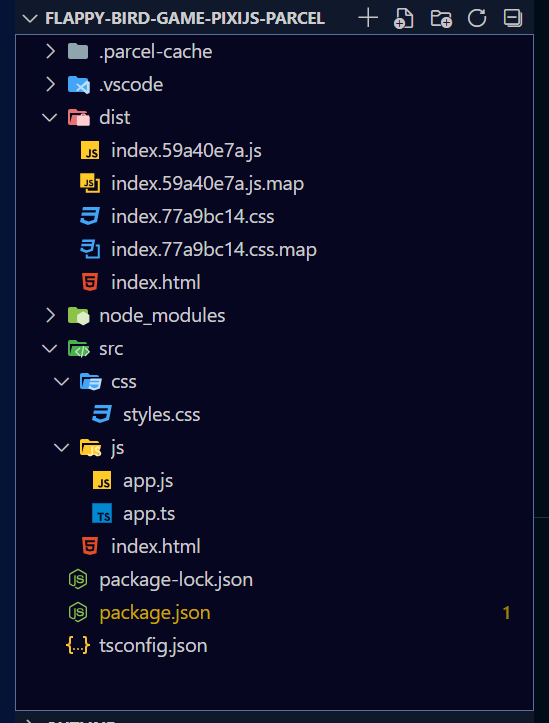Click the plus icon in Explorer header
This screenshot has height=723, width=549.
coord(368,18)
